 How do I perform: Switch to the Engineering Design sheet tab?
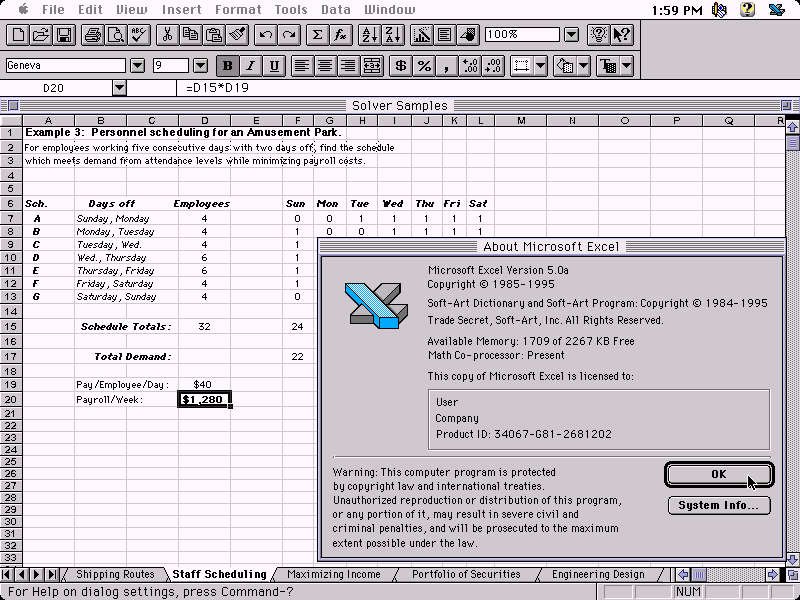pos(598,574)
